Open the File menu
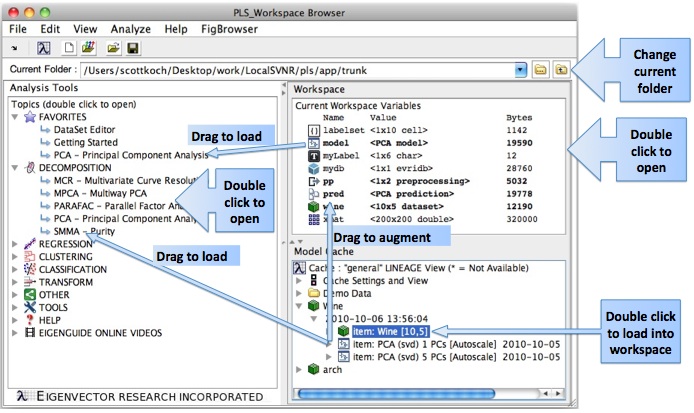The height and width of the screenshot is (413, 694). coord(18,29)
